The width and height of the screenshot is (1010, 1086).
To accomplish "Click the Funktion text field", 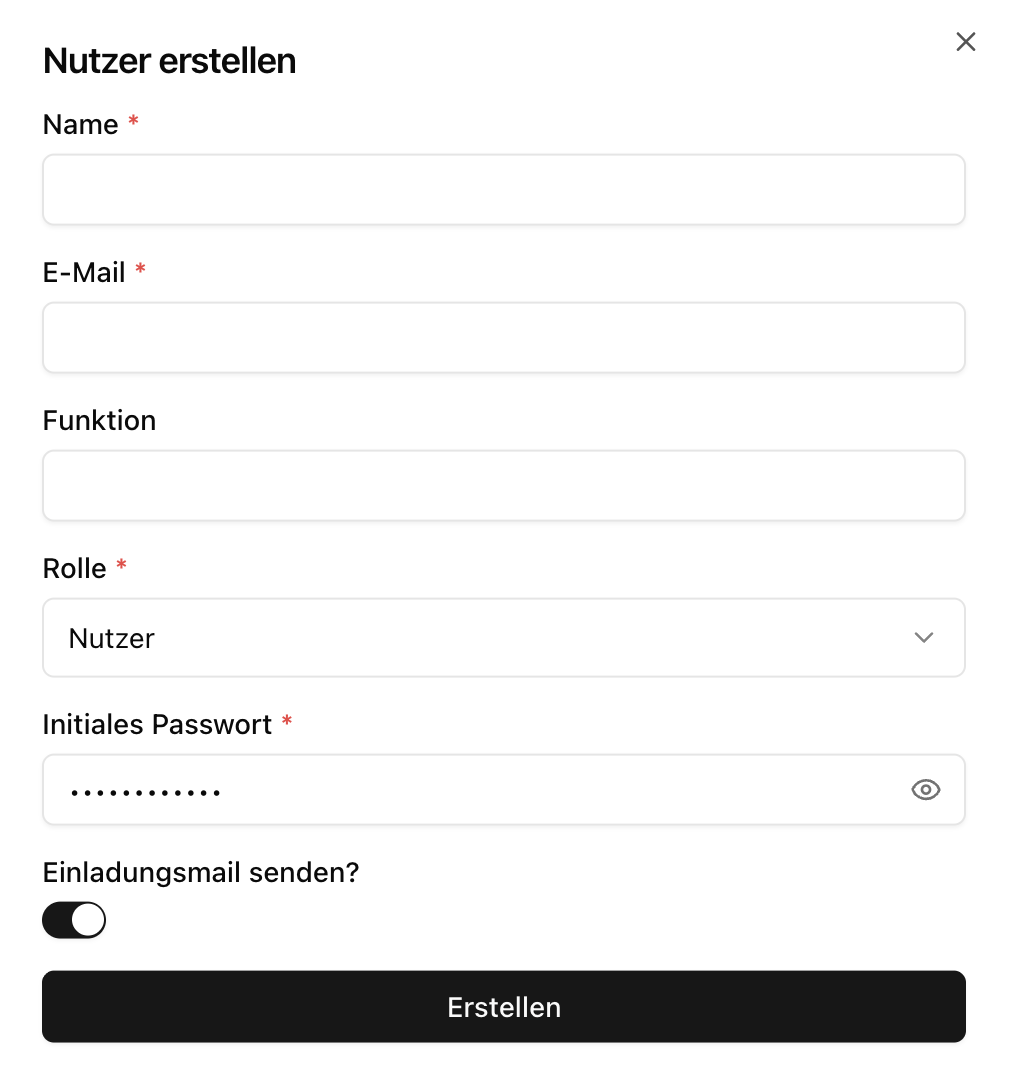I will pos(504,485).
